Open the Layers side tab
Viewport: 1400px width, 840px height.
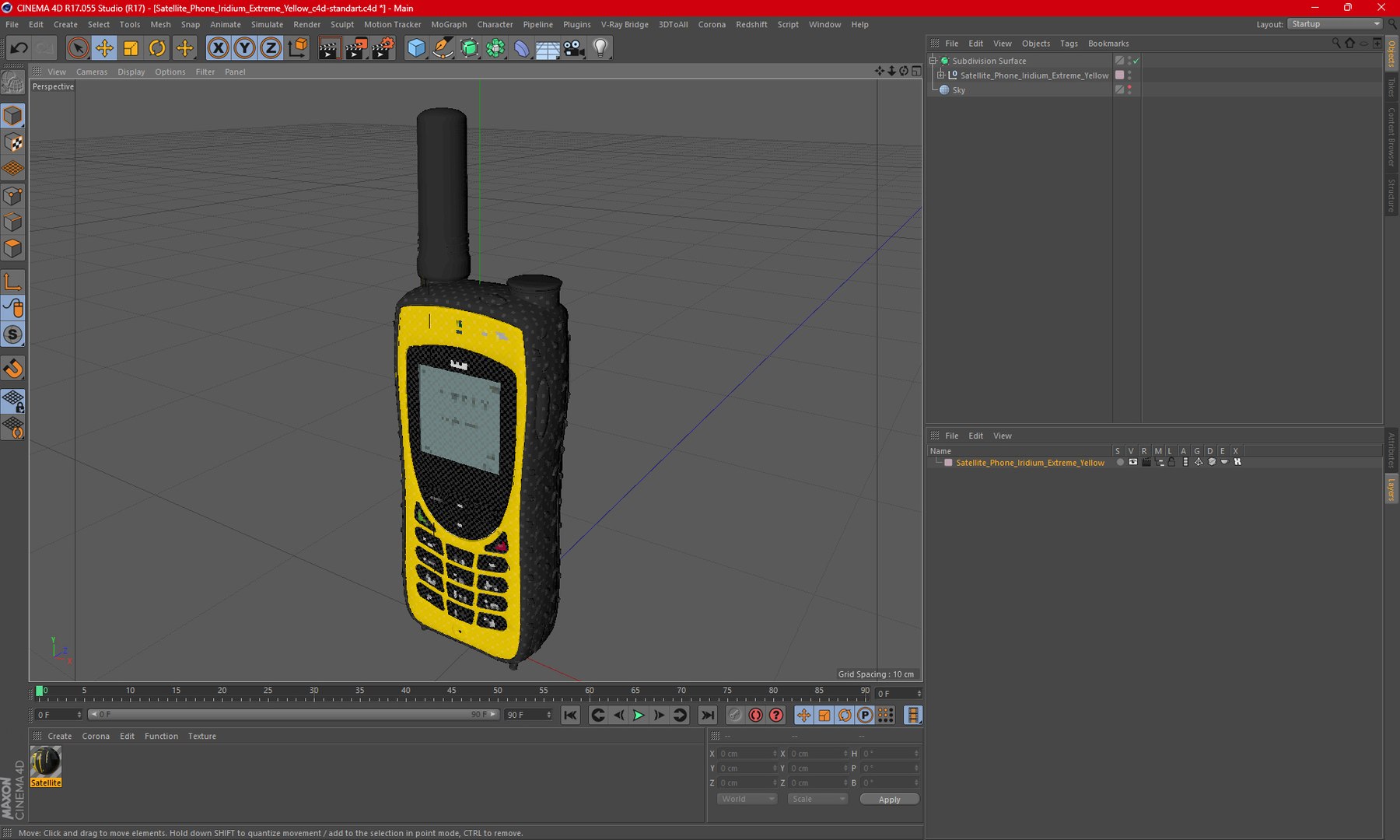1391,489
